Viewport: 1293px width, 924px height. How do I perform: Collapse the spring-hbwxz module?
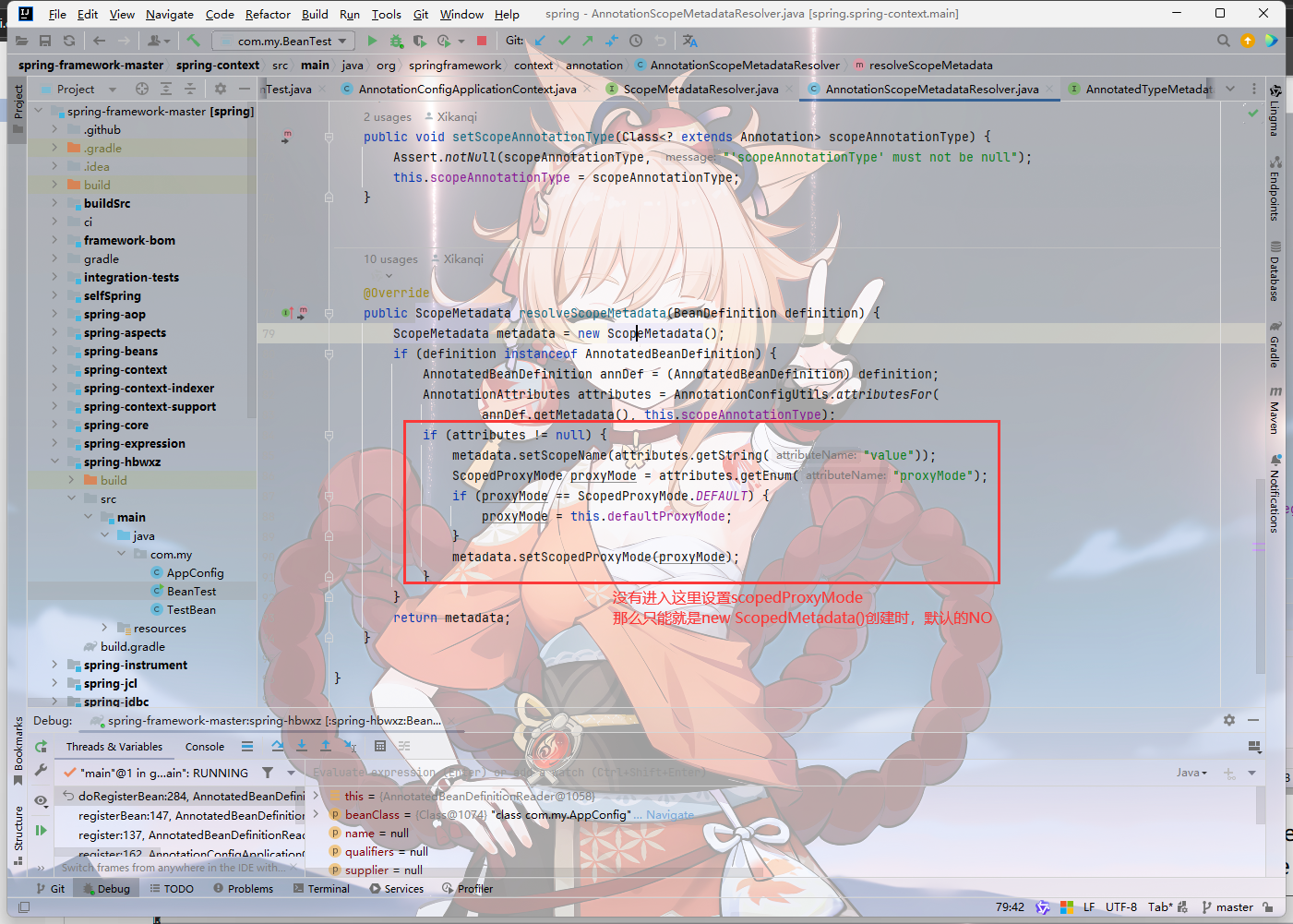[54, 462]
